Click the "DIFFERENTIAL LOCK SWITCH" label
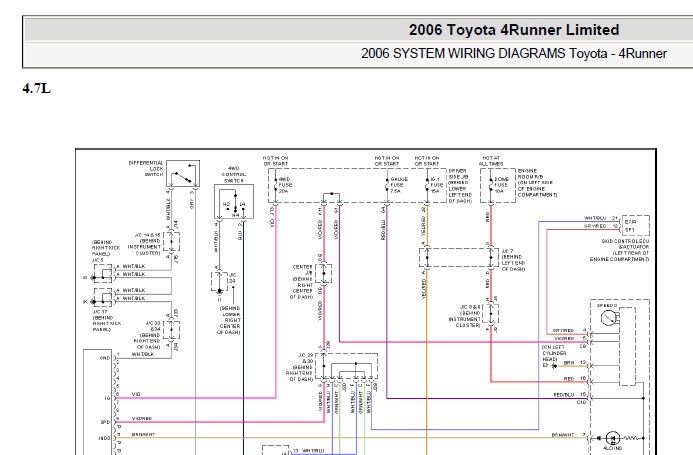693x455 pixels. coord(146,168)
